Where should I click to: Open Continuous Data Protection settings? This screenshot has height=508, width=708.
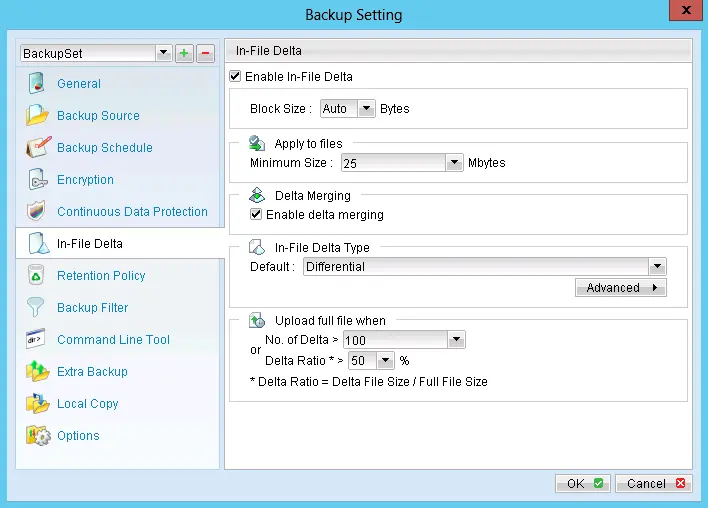[132, 211]
